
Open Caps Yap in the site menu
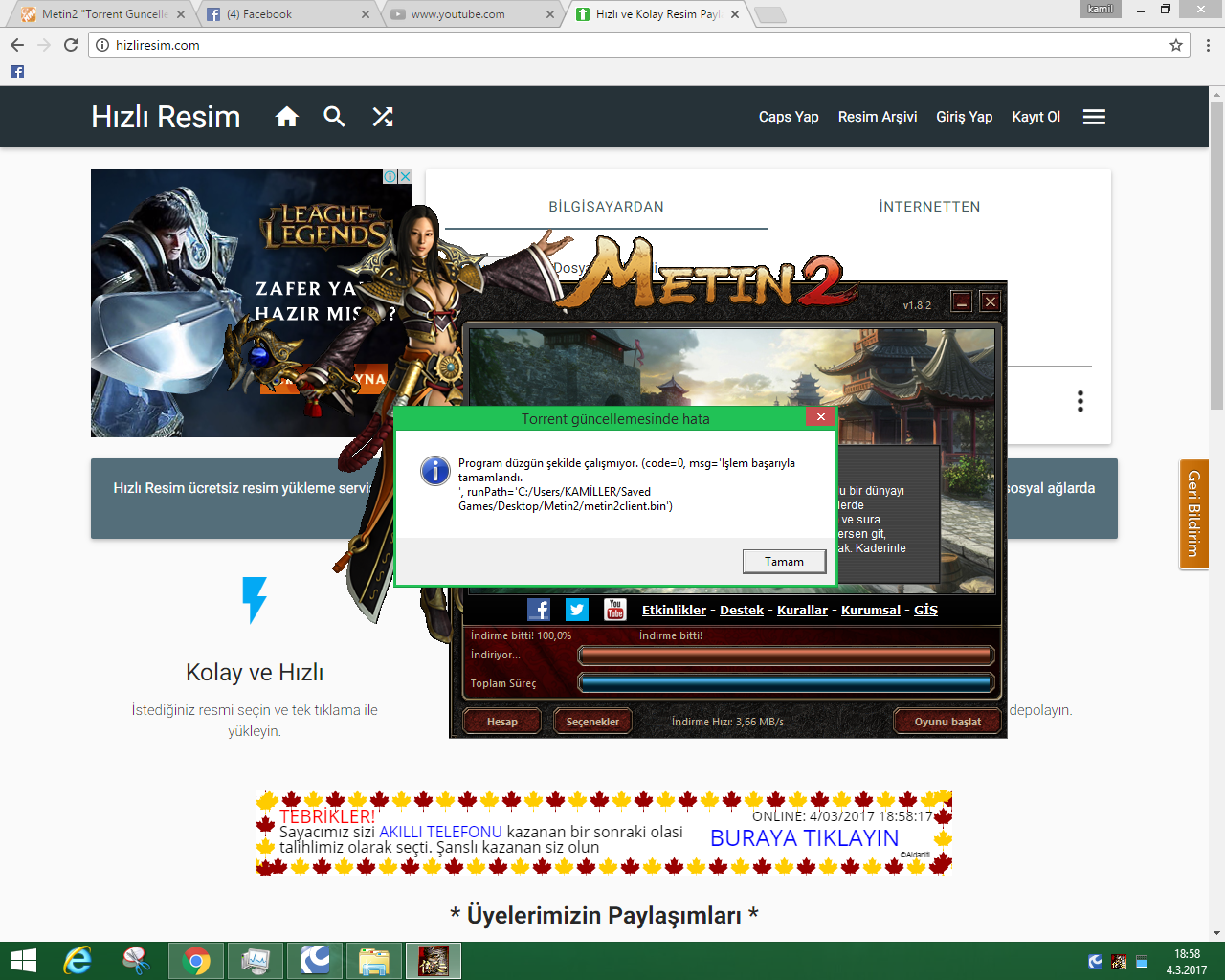[789, 117]
